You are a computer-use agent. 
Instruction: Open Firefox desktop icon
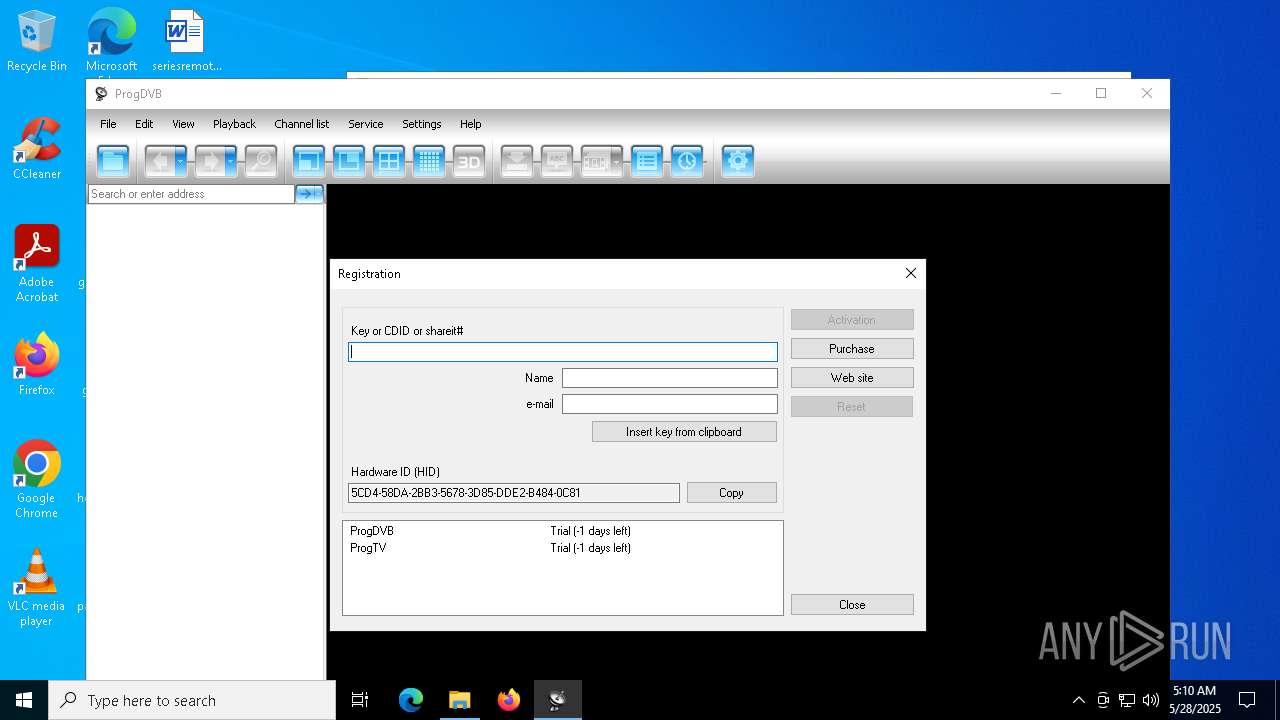(x=37, y=365)
